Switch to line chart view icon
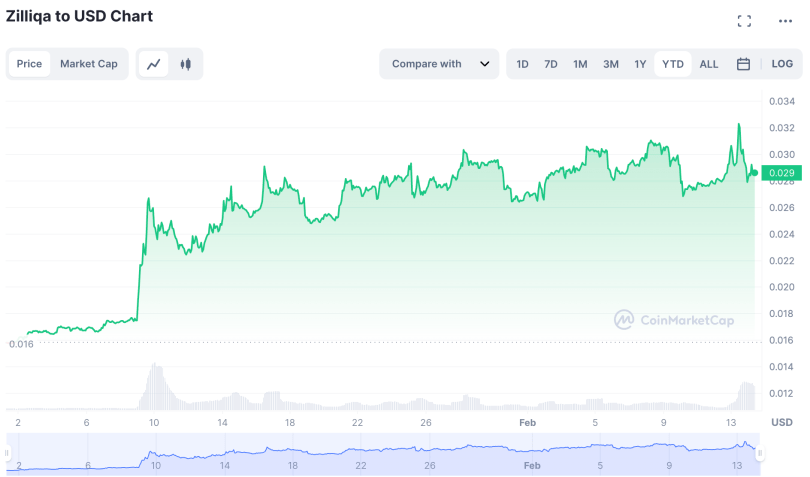Screen dimensions: 810x477 click(x=153, y=64)
